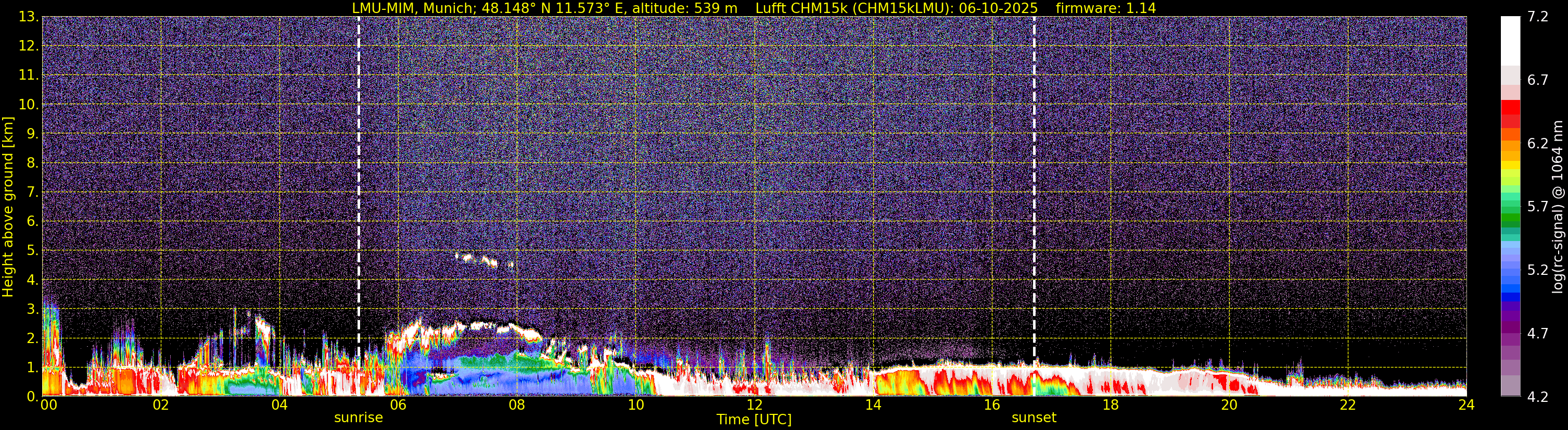This screenshot has width=1568, height=430.
Task: Click the time axis tick label '18'
Action: tap(1110, 406)
